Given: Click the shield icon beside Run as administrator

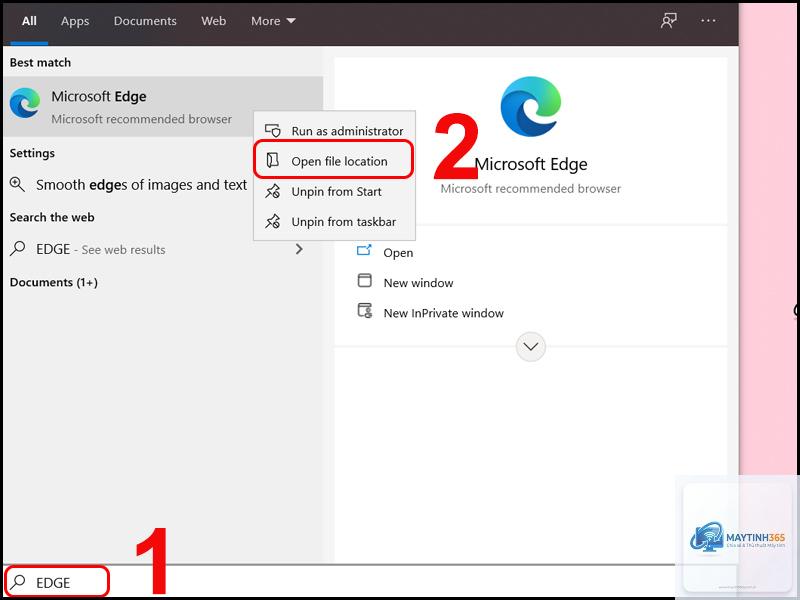Looking at the screenshot, I should pyautogui.click(x=273, y=131).
